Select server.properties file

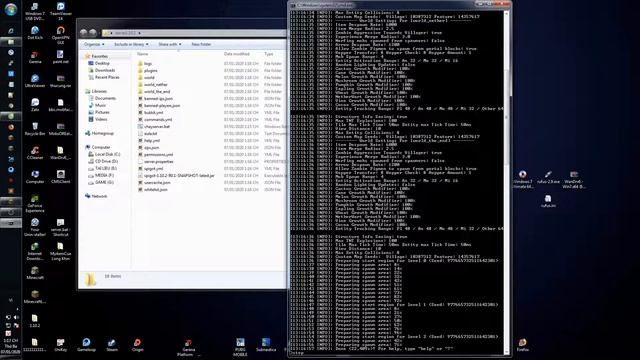pyautogui.click(x=156, y=162)
